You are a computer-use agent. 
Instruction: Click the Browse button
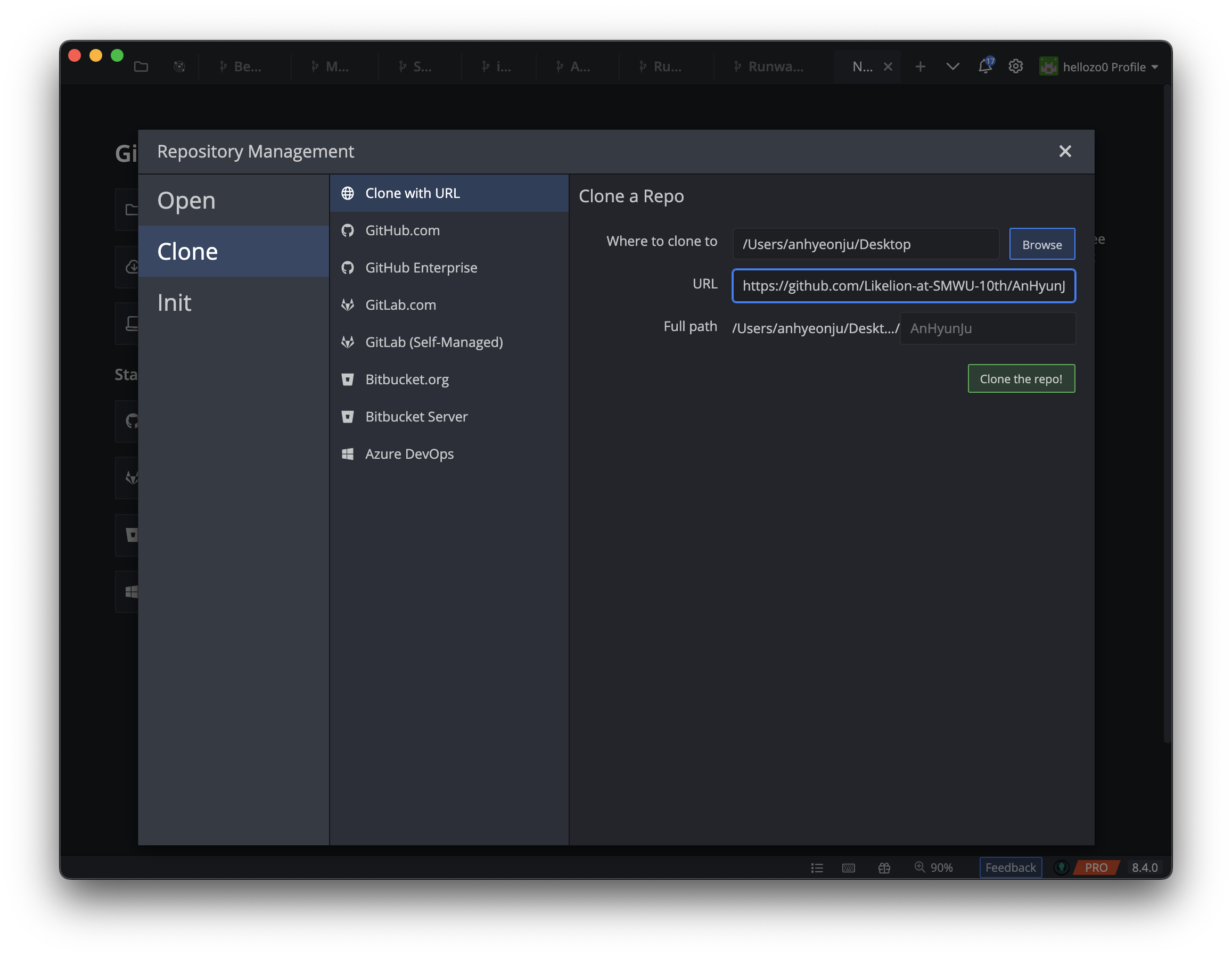click(x=1041, y=244)
